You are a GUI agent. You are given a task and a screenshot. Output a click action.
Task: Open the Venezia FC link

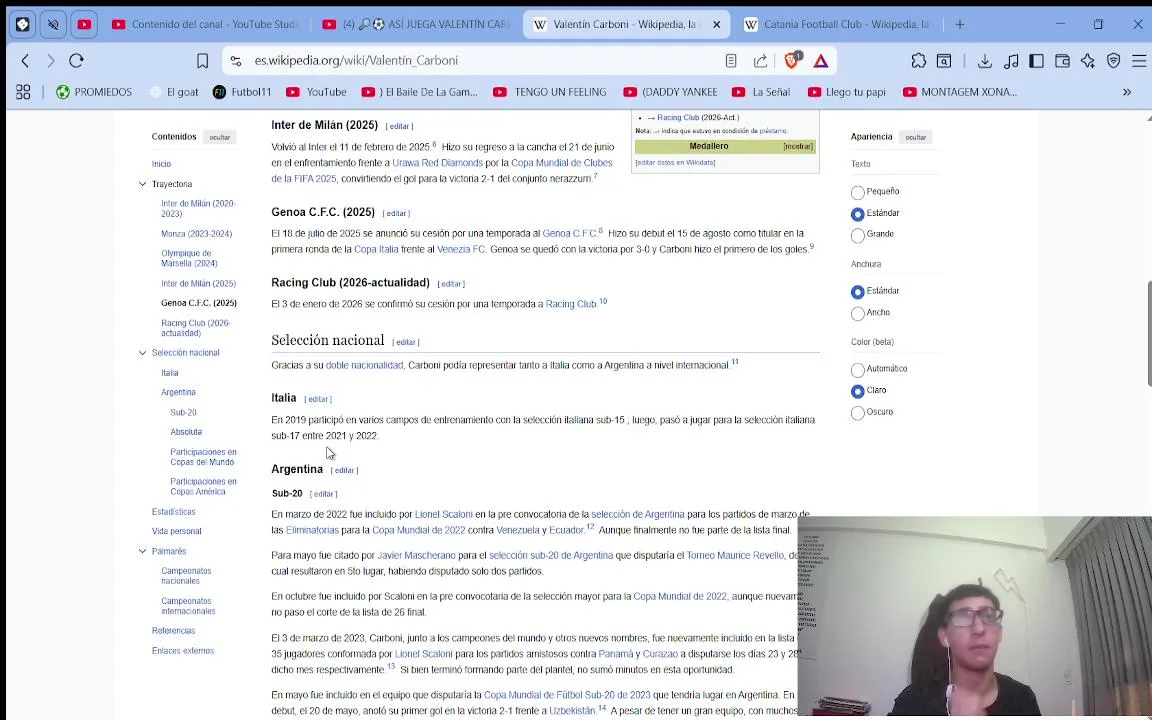point(461,249)
